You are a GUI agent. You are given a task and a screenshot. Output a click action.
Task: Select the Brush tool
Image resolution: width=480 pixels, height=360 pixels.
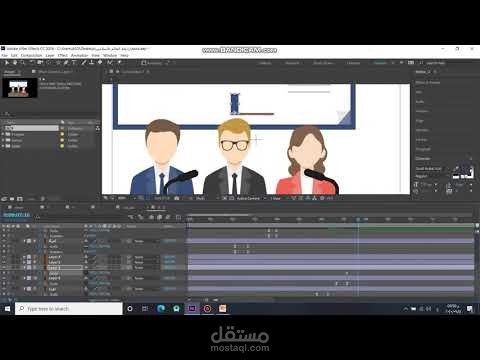click(83, 63)
